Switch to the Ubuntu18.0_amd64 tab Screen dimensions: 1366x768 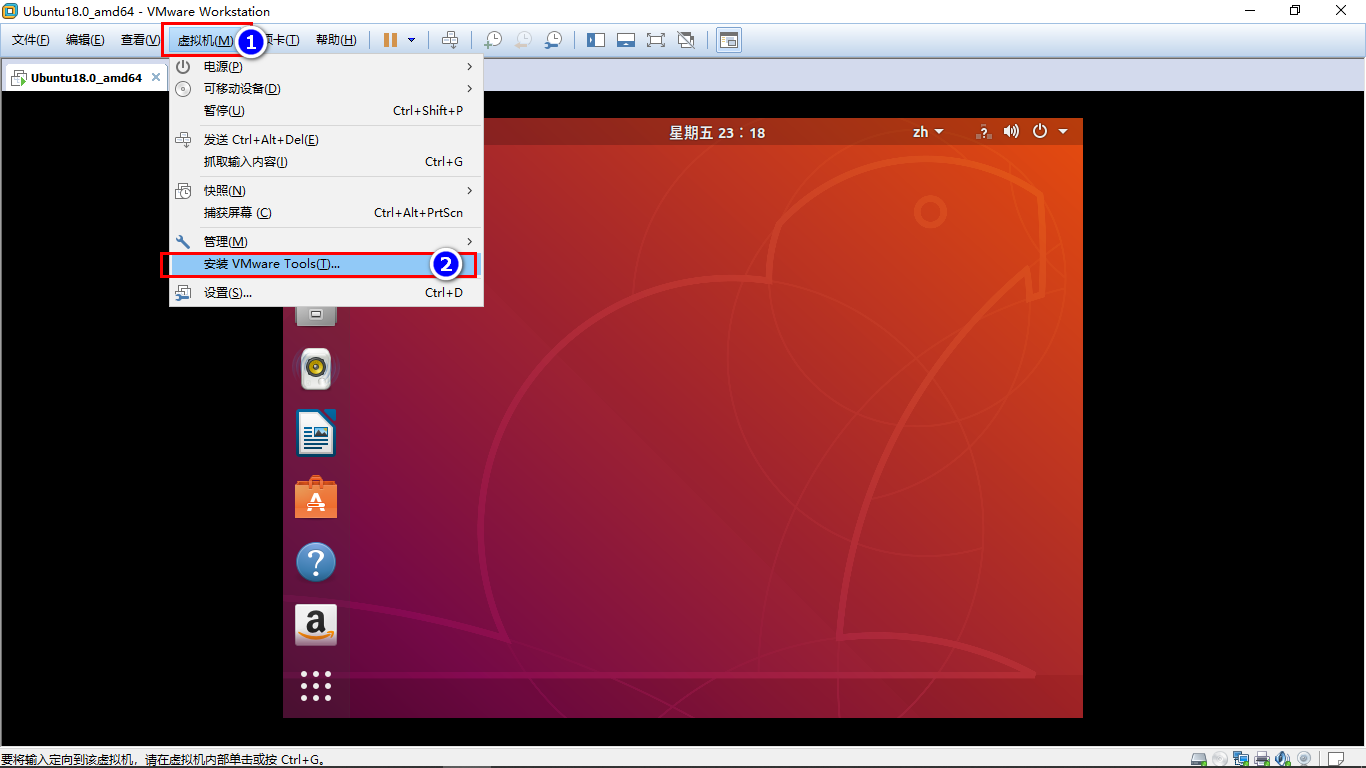pos(84,77)
